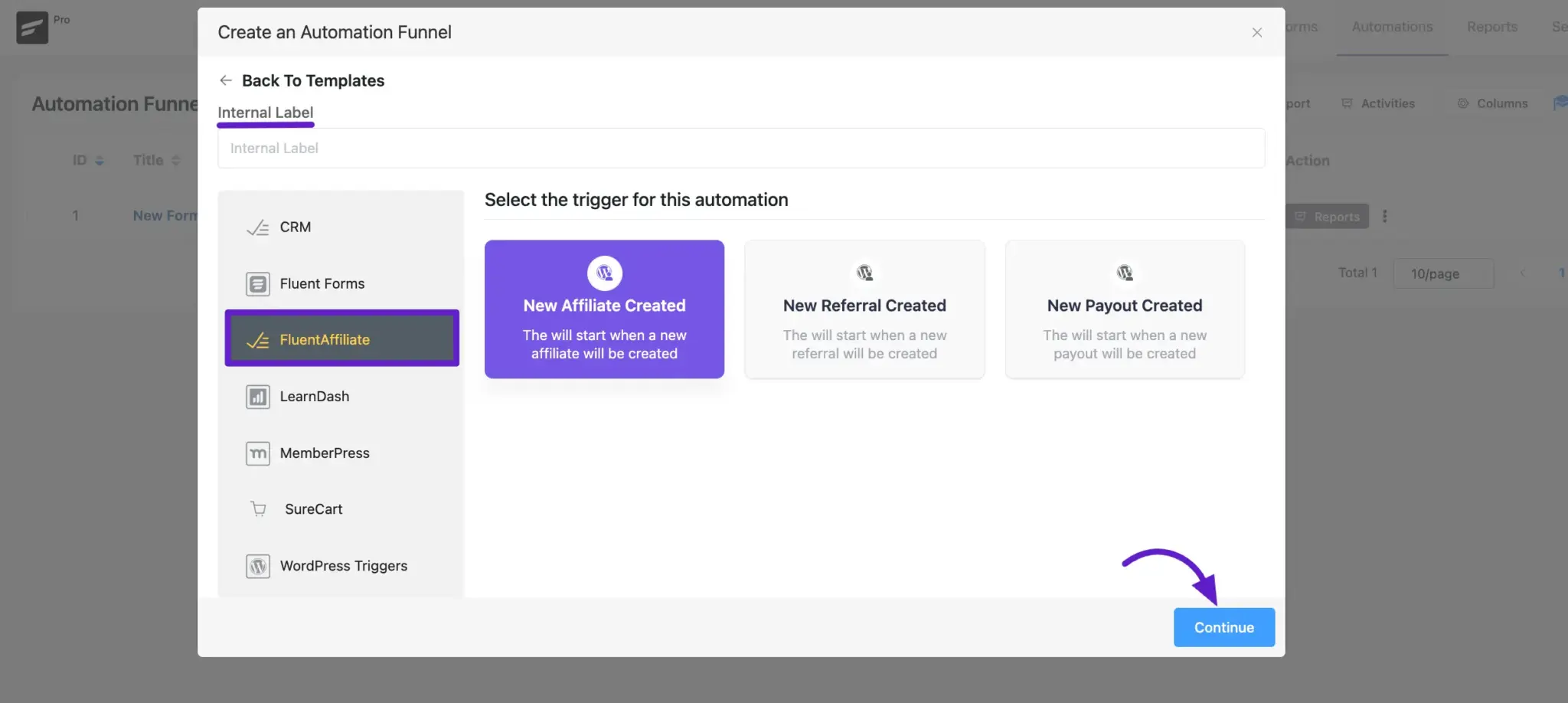Click the FluentCRM logo icon
Screen dimensions: 1568x703
pyautogui.click(x=32, y=28)
